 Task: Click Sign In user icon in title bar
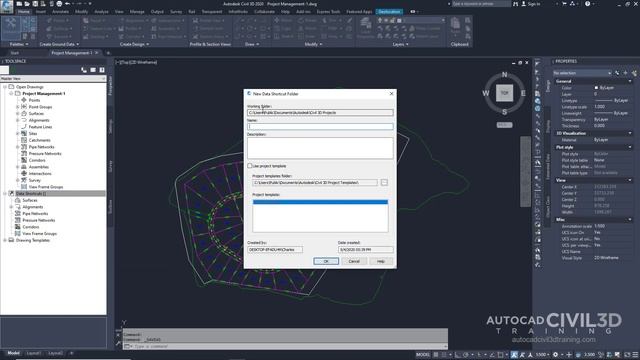[524, 4]
